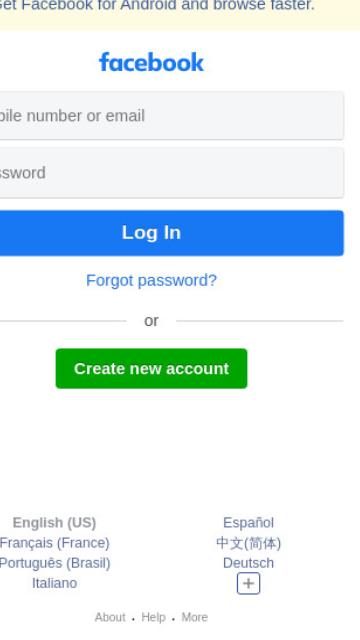Click the Create new account button
The height and width of the screenshot is (640, 360).
pyautogui.click(x=151, y=369)
